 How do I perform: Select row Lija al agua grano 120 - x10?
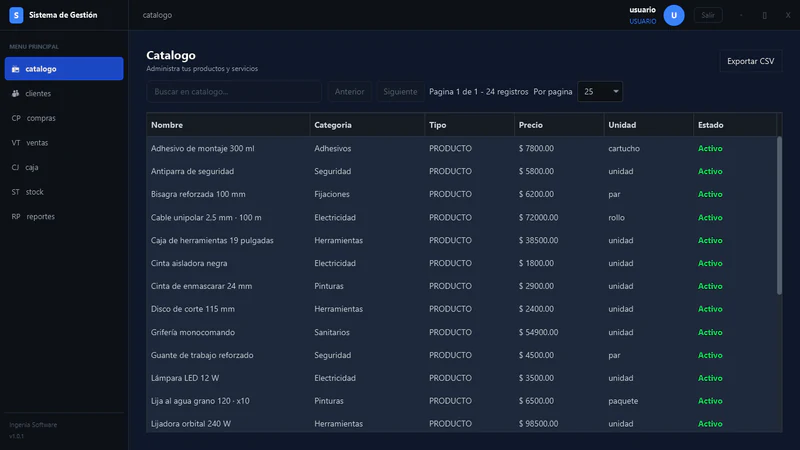pyautogui.click(x=462, y=401)
